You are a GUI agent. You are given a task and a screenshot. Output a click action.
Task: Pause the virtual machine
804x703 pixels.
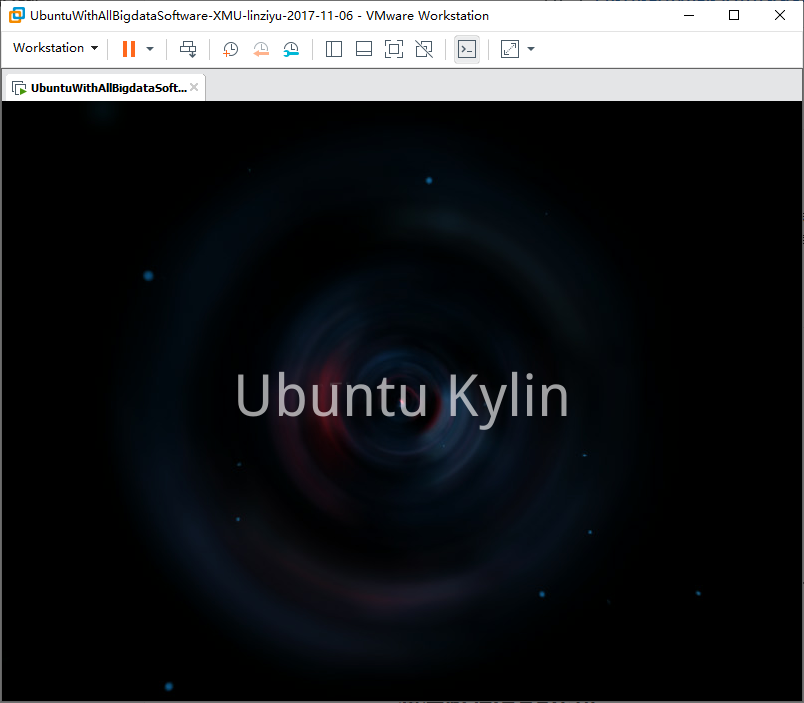pyautogui.click(x=129, y=49)
